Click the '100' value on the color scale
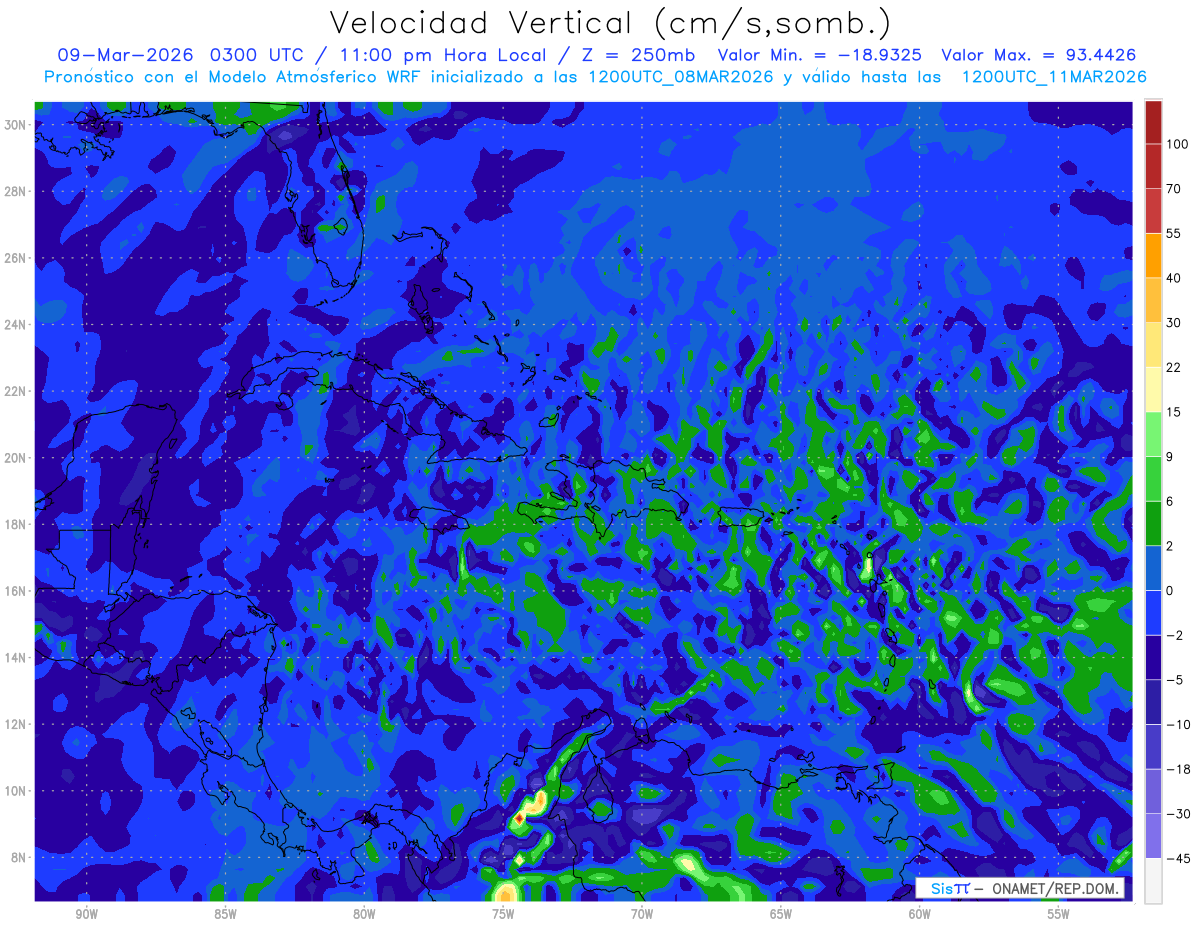This screenshot has height=927, width=1200. point(1177,144)
